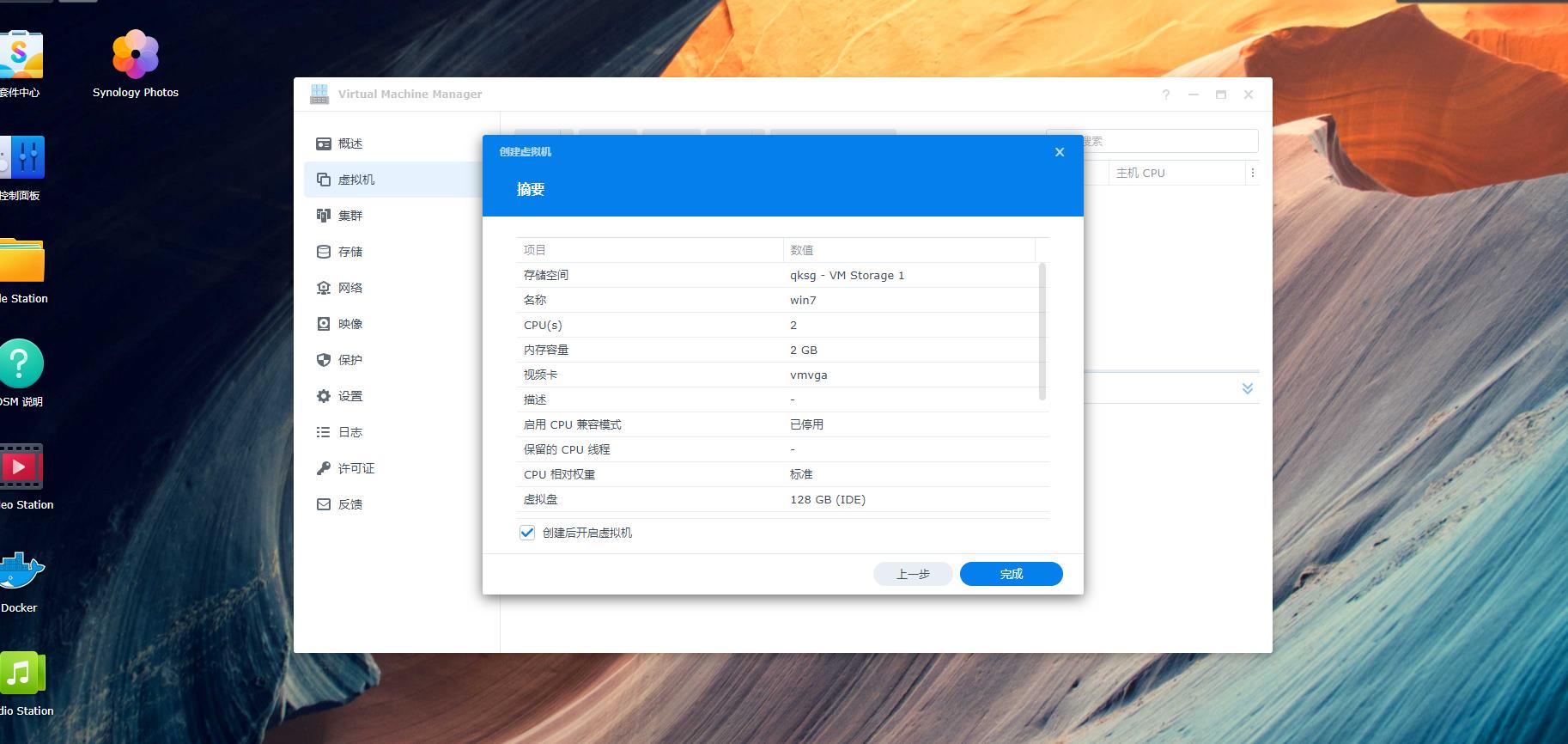Image resolution: width=1568 pixels, height=744 pixels.
Task: Open the column options three-dot menu
Action: point(1252,173)
